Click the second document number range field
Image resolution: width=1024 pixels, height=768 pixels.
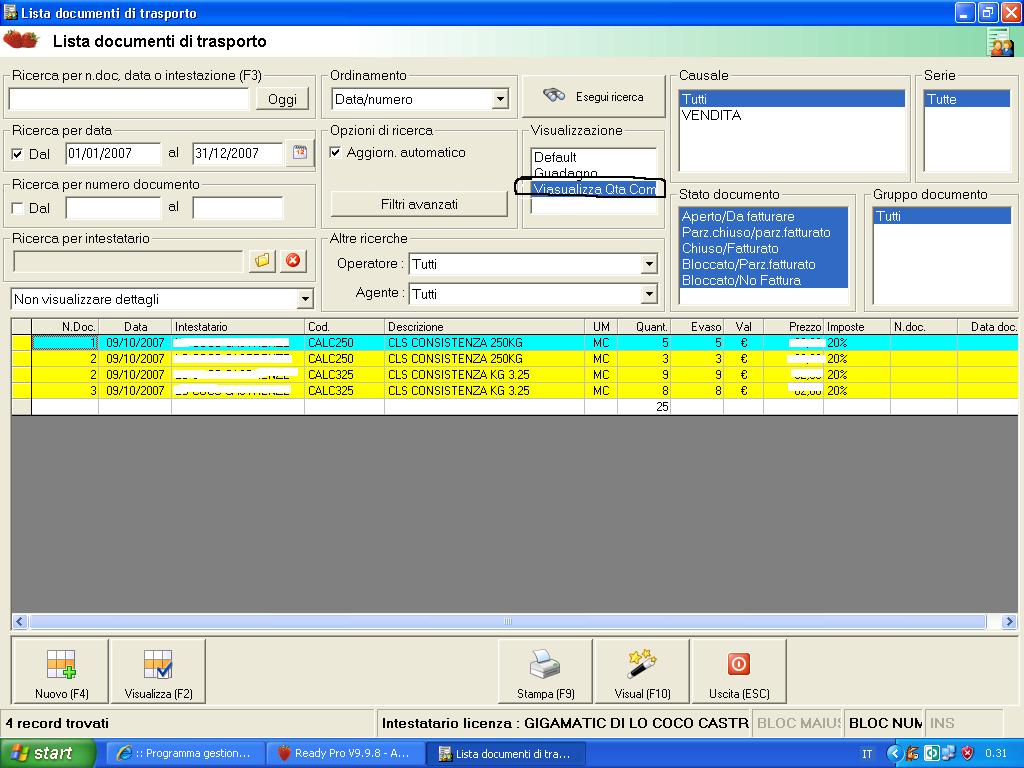238,208
